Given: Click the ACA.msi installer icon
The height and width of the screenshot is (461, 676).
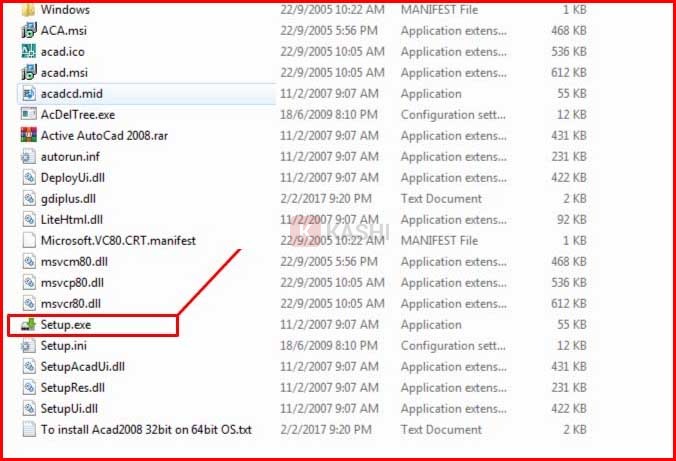Looking at the screenshot, I should point(29,31).
